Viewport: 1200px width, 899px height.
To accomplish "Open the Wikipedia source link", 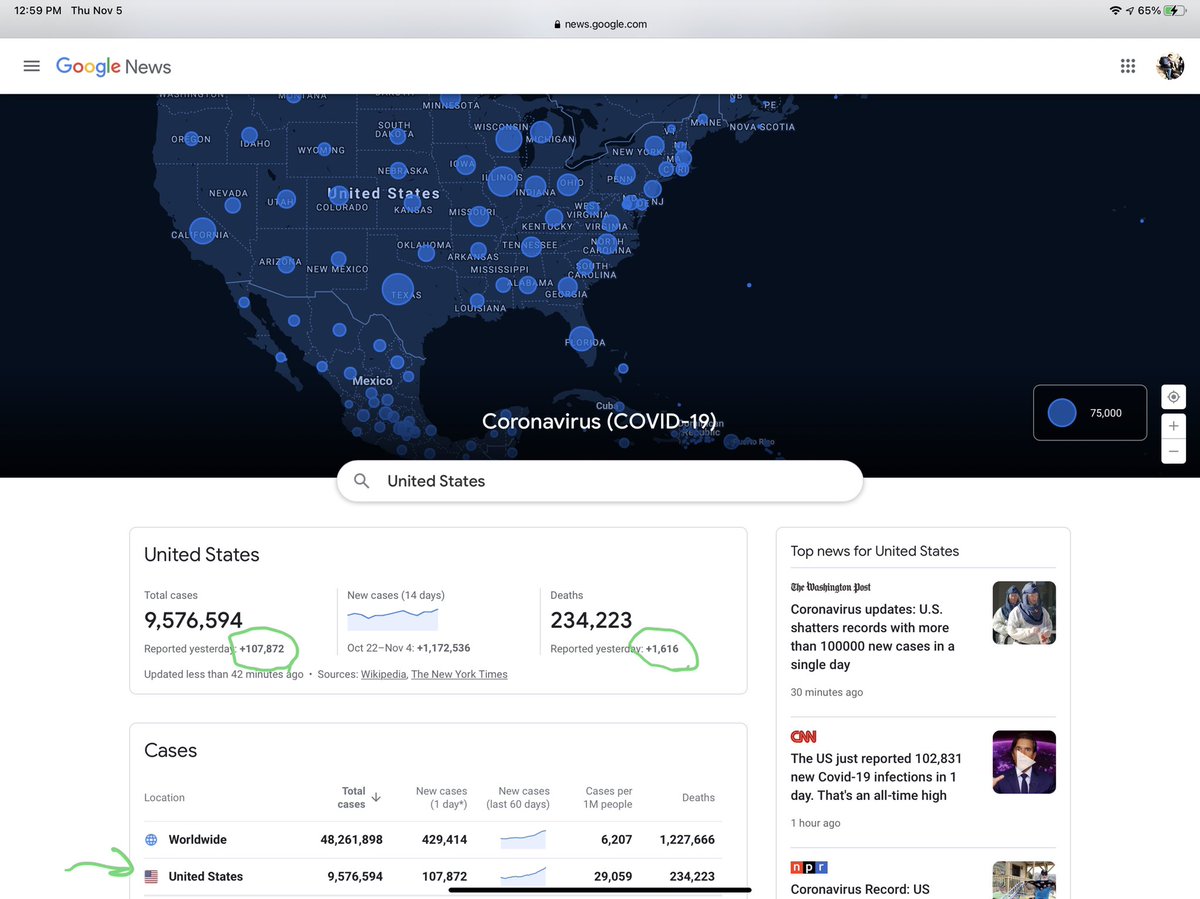I will point(383,674).
